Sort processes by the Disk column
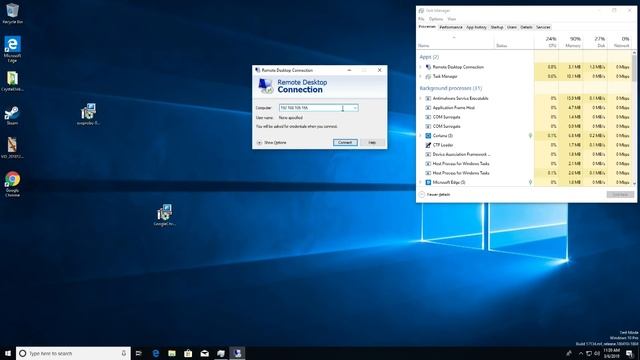 pyautogui.click(x=596, y=42)
